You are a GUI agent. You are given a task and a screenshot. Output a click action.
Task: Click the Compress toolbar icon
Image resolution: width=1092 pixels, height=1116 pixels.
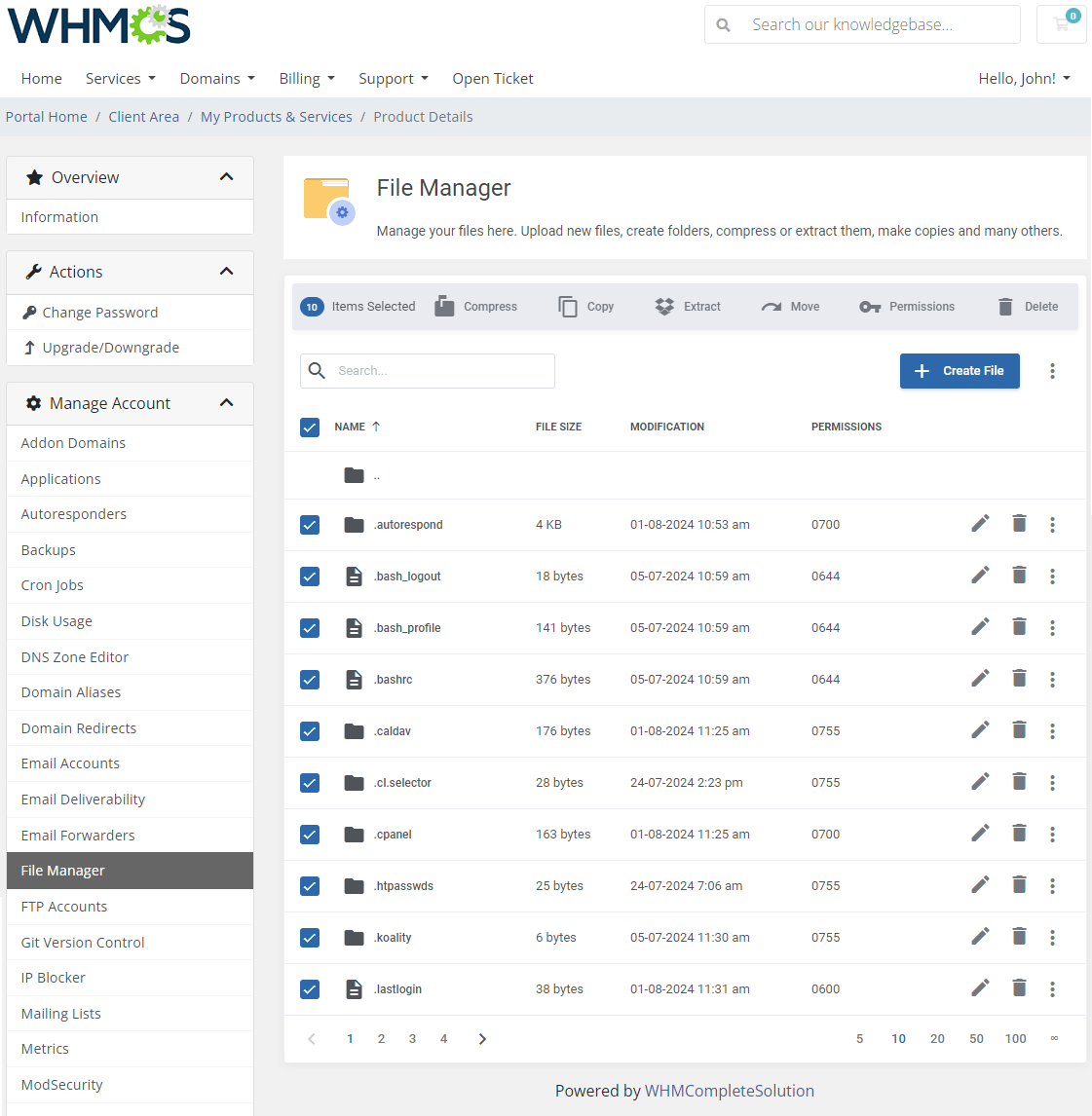click(x=444, y=306)
